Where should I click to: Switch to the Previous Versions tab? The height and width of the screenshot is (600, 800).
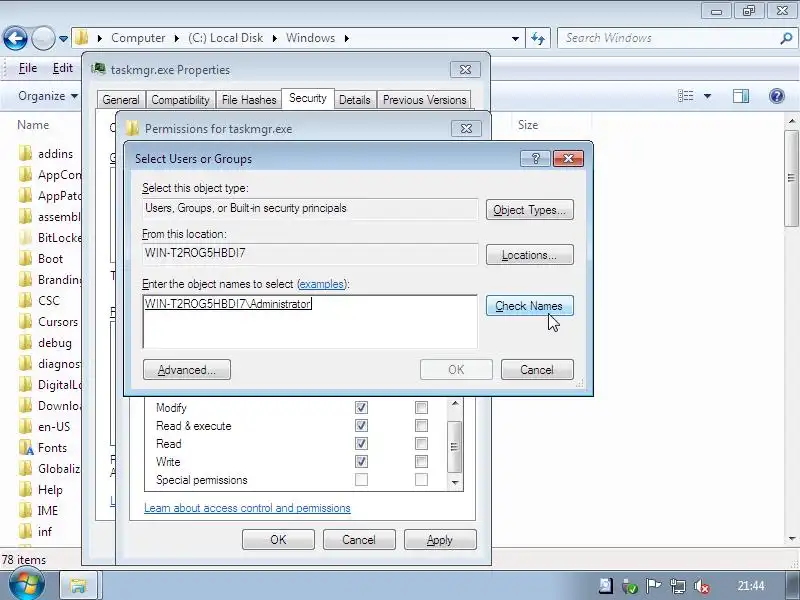(424, 100)
